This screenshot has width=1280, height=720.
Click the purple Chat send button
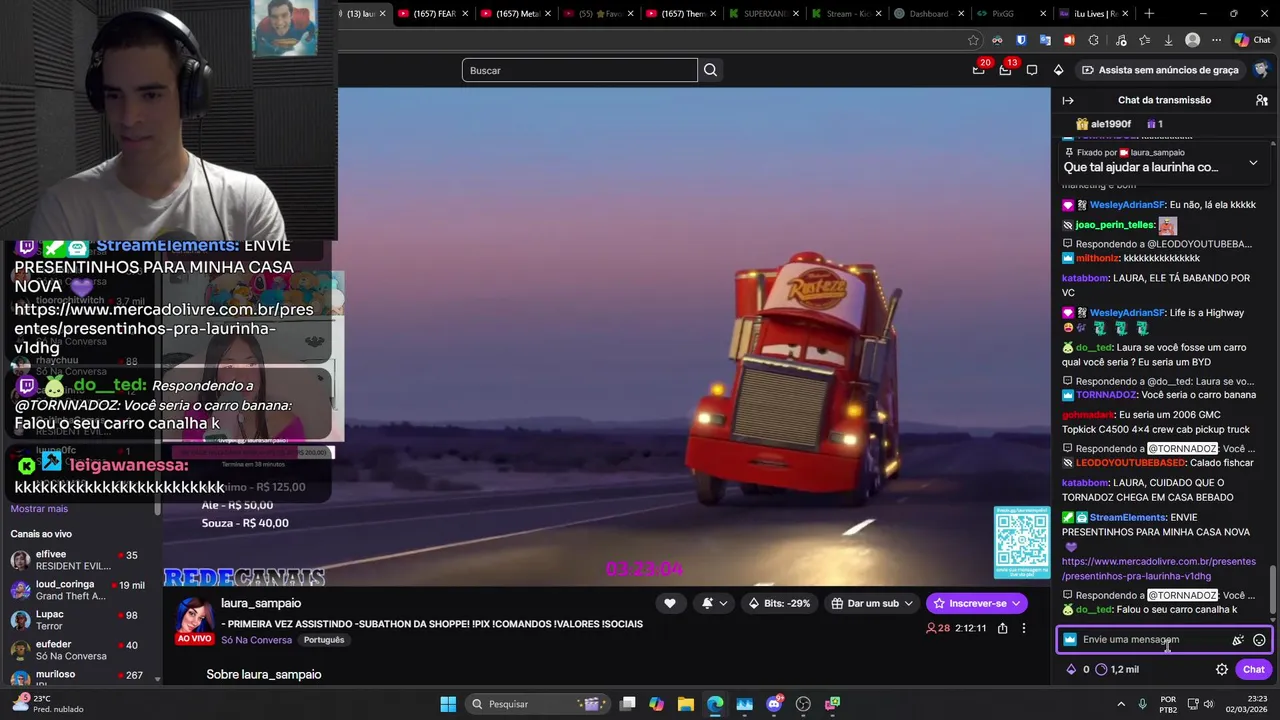[x=1253, y=669]
